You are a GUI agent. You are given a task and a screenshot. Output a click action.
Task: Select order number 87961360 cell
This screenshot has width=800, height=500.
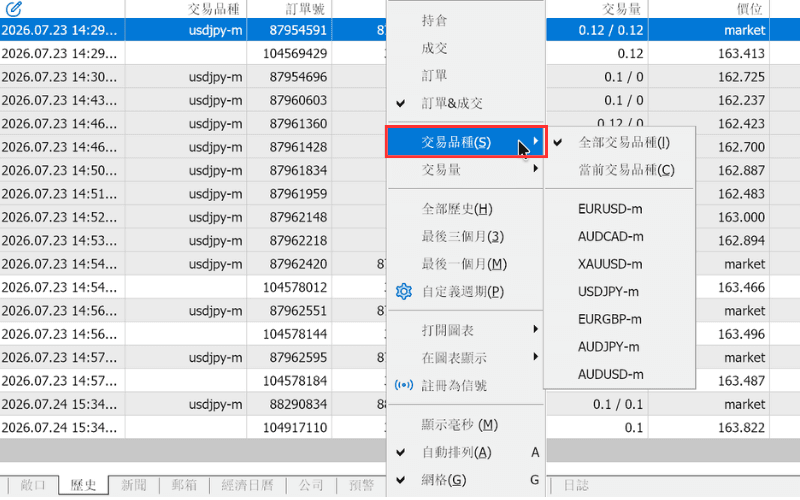298,124
